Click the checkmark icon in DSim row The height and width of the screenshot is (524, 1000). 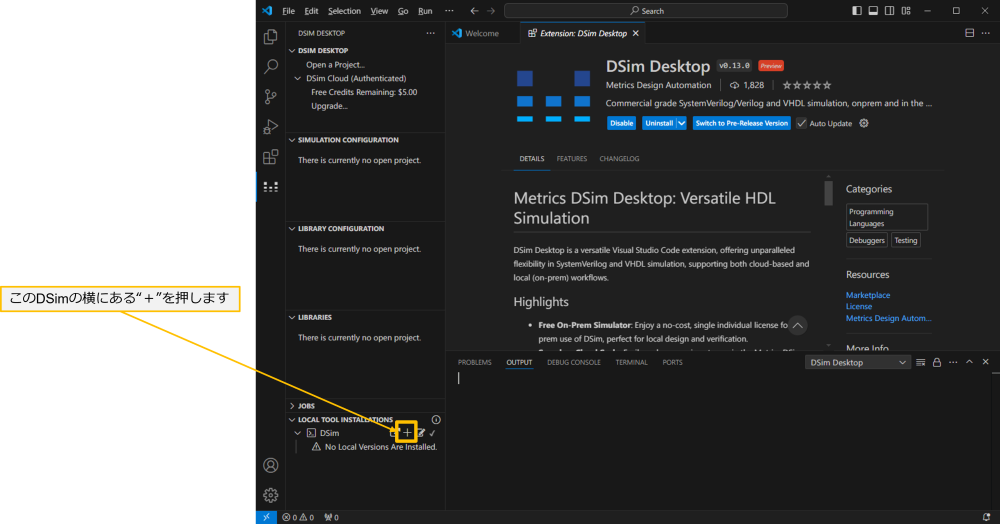tap(432, 433)
